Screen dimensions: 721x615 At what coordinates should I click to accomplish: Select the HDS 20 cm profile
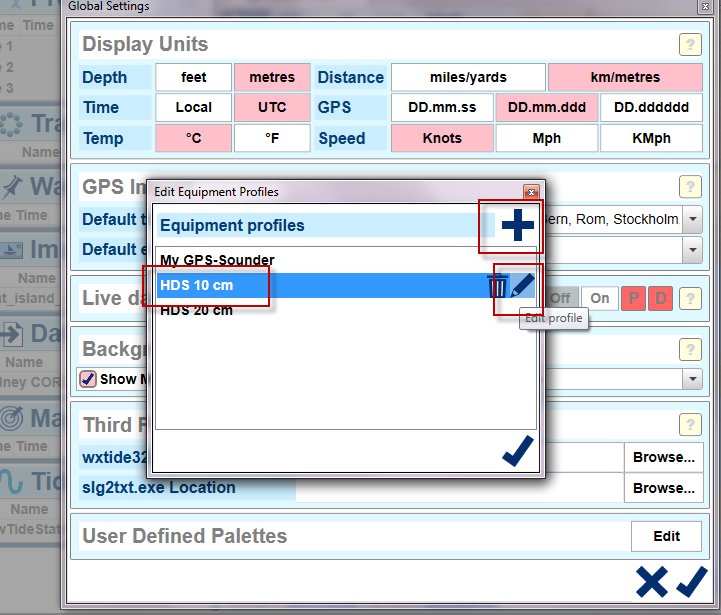196,310
